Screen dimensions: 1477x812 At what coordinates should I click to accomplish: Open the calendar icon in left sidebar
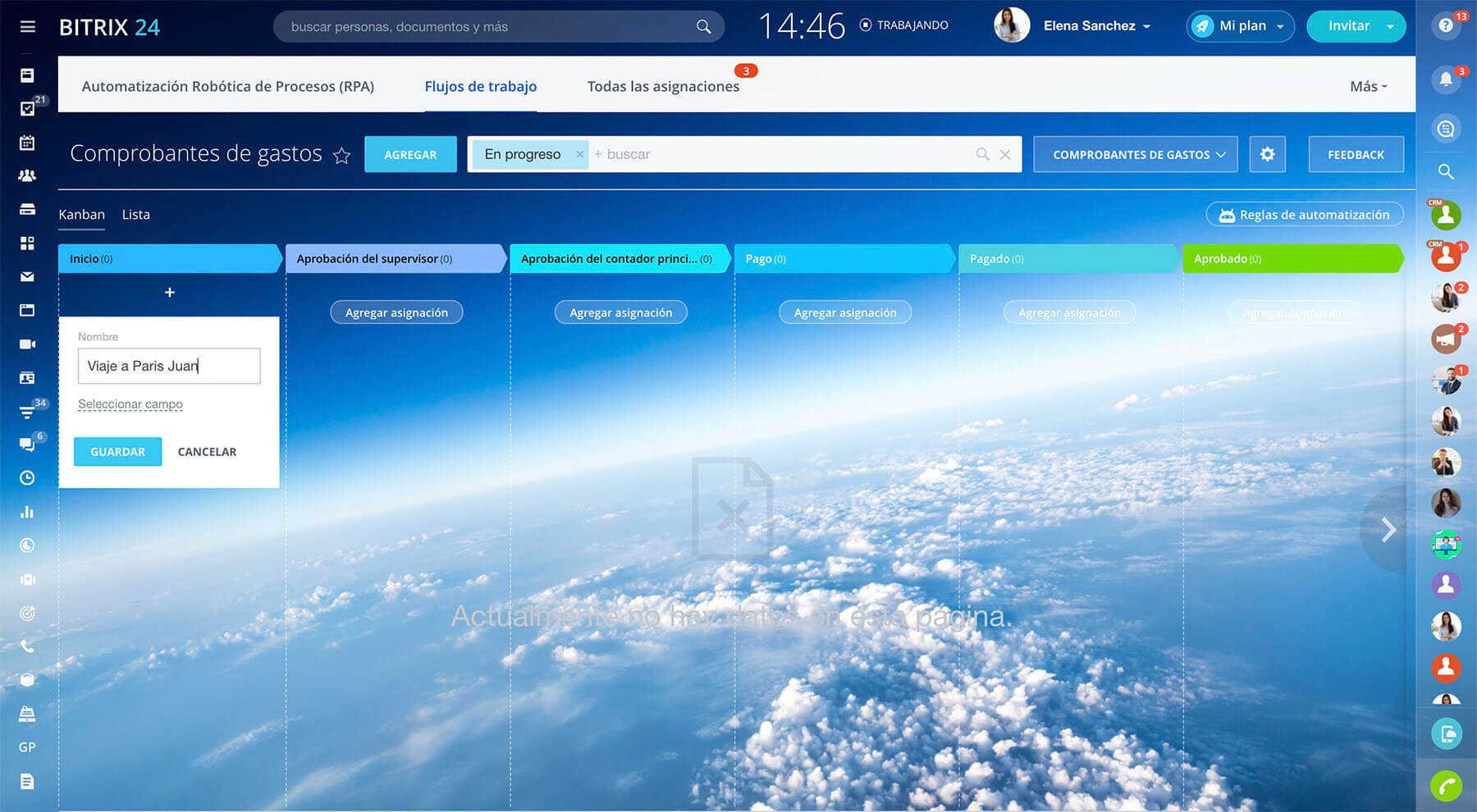point(27,143)
